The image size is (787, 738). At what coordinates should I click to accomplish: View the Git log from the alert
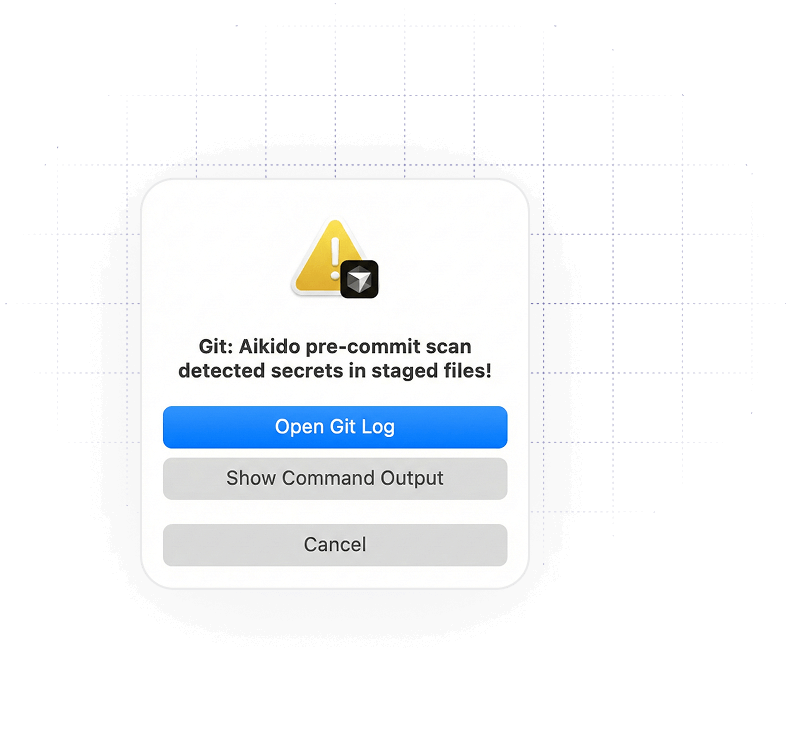335,427
